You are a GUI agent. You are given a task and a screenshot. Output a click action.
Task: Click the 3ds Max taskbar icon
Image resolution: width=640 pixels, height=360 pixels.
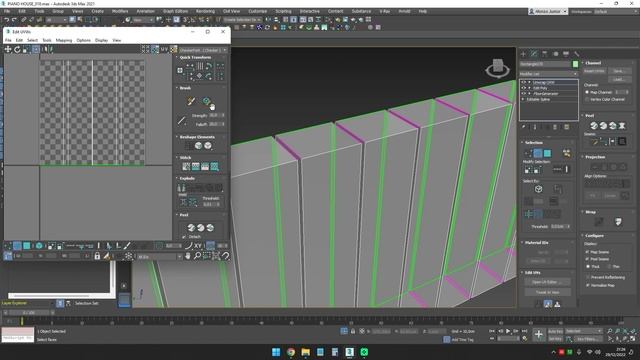pos(349,352)
